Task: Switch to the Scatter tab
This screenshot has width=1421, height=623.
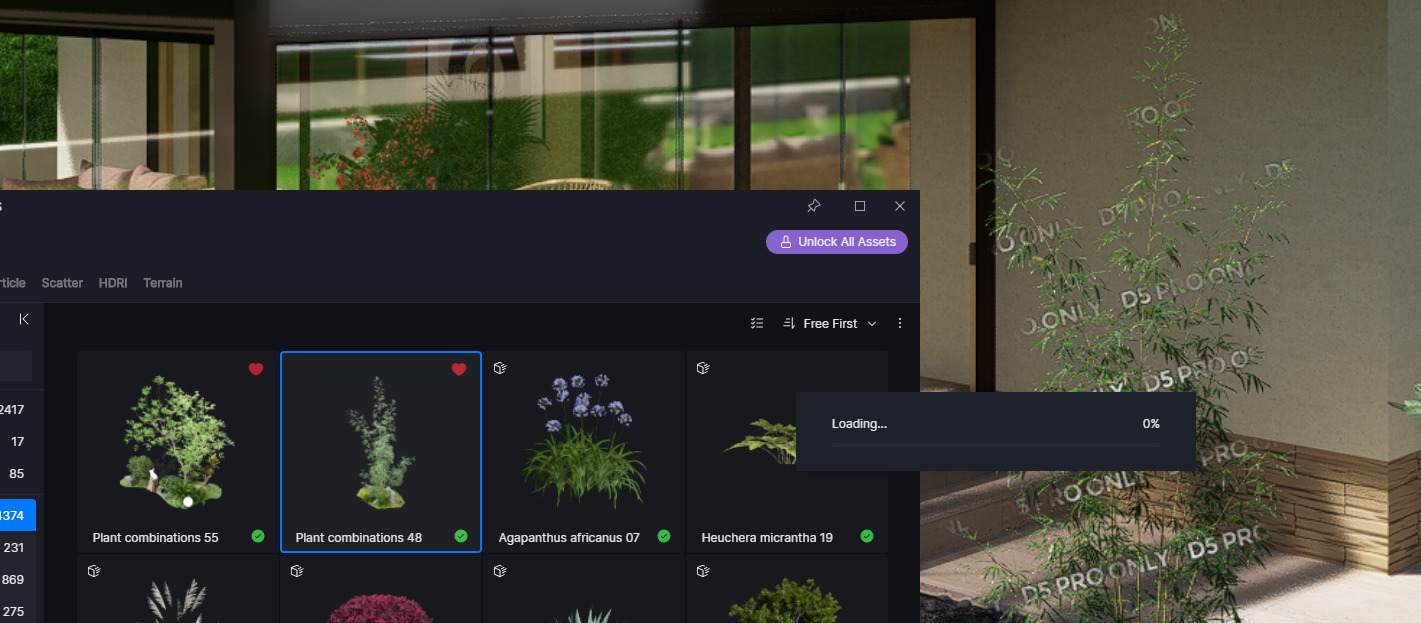Action: (62, 283)
